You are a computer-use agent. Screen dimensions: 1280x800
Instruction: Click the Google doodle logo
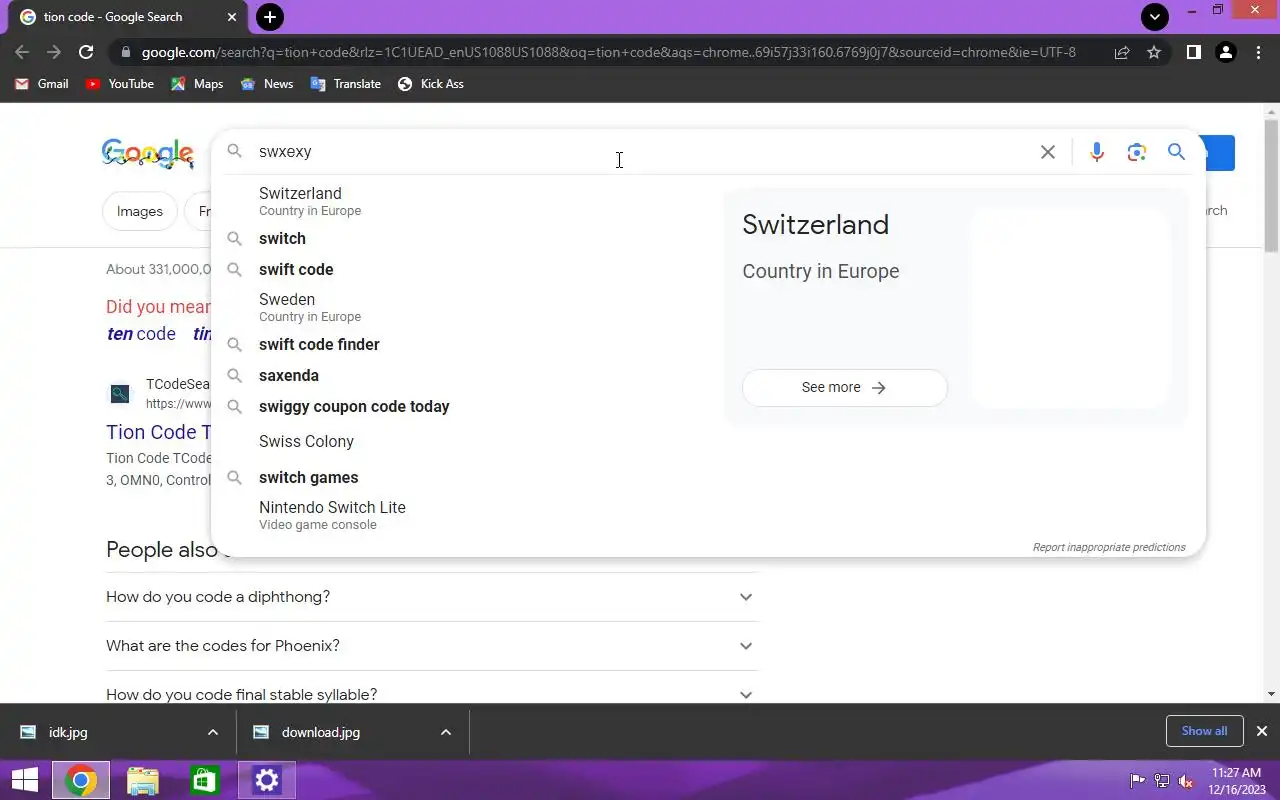click(148, 153)
